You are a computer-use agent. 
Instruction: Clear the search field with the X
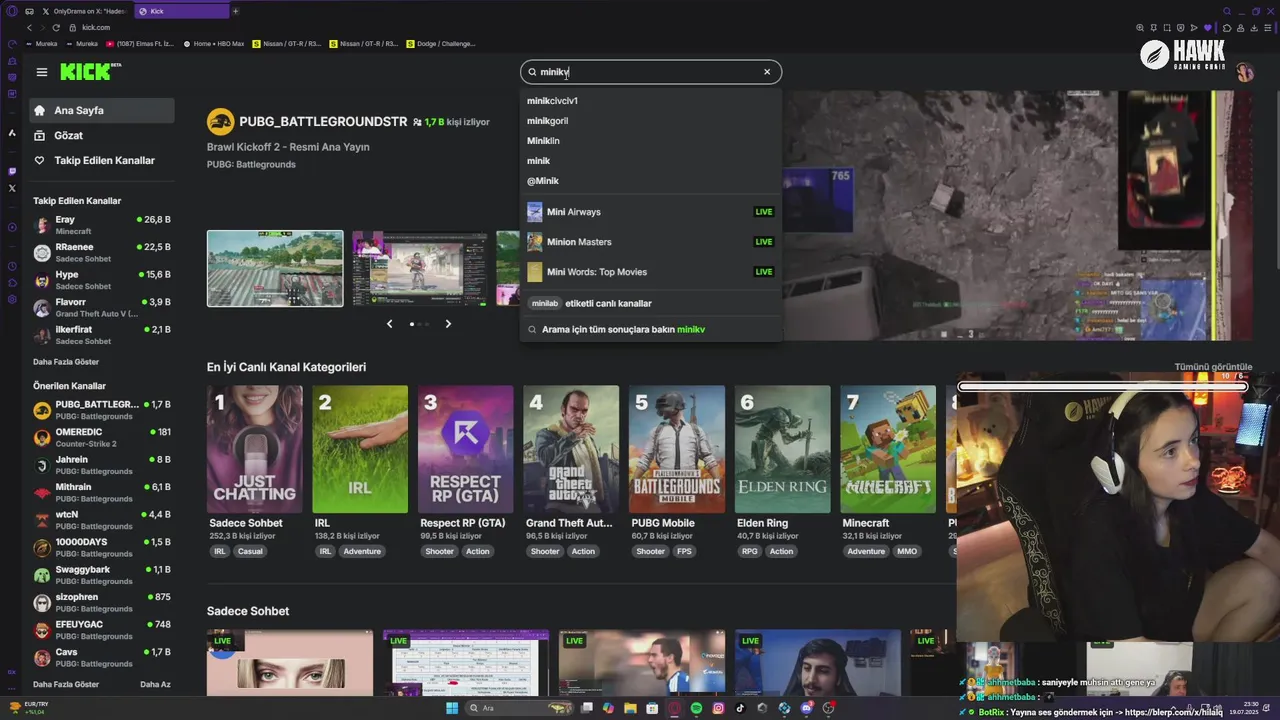[x=767, y=72]
